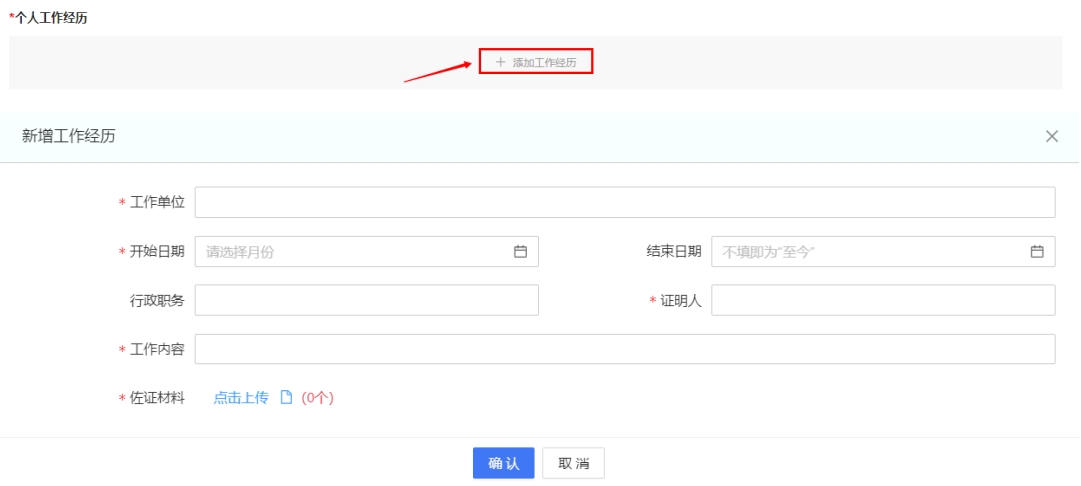Focus the 工作单位 input field

click(x=624, y=202)
